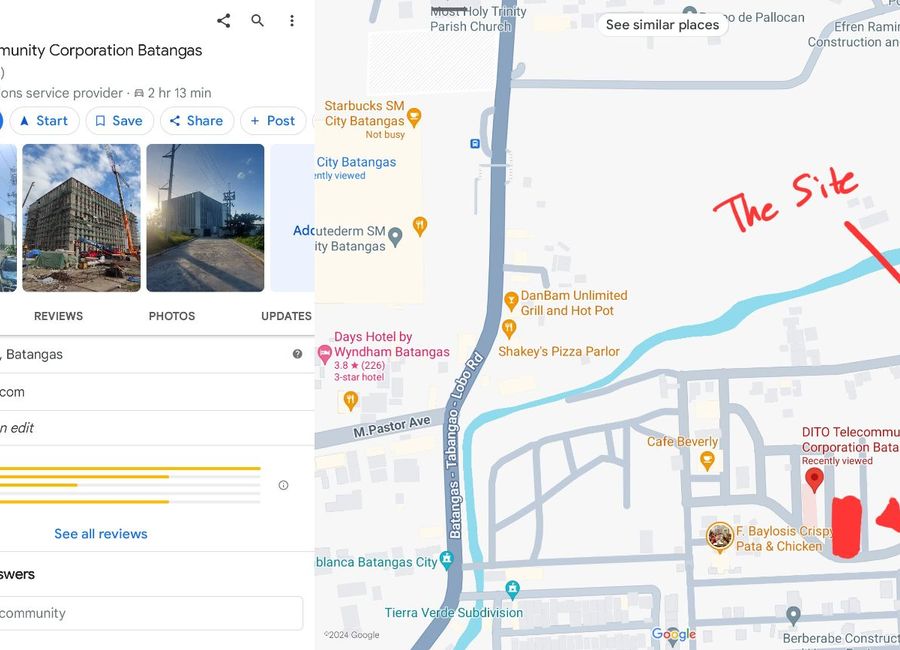
Task: Open the gray building street photo
Action: (205, 218)
